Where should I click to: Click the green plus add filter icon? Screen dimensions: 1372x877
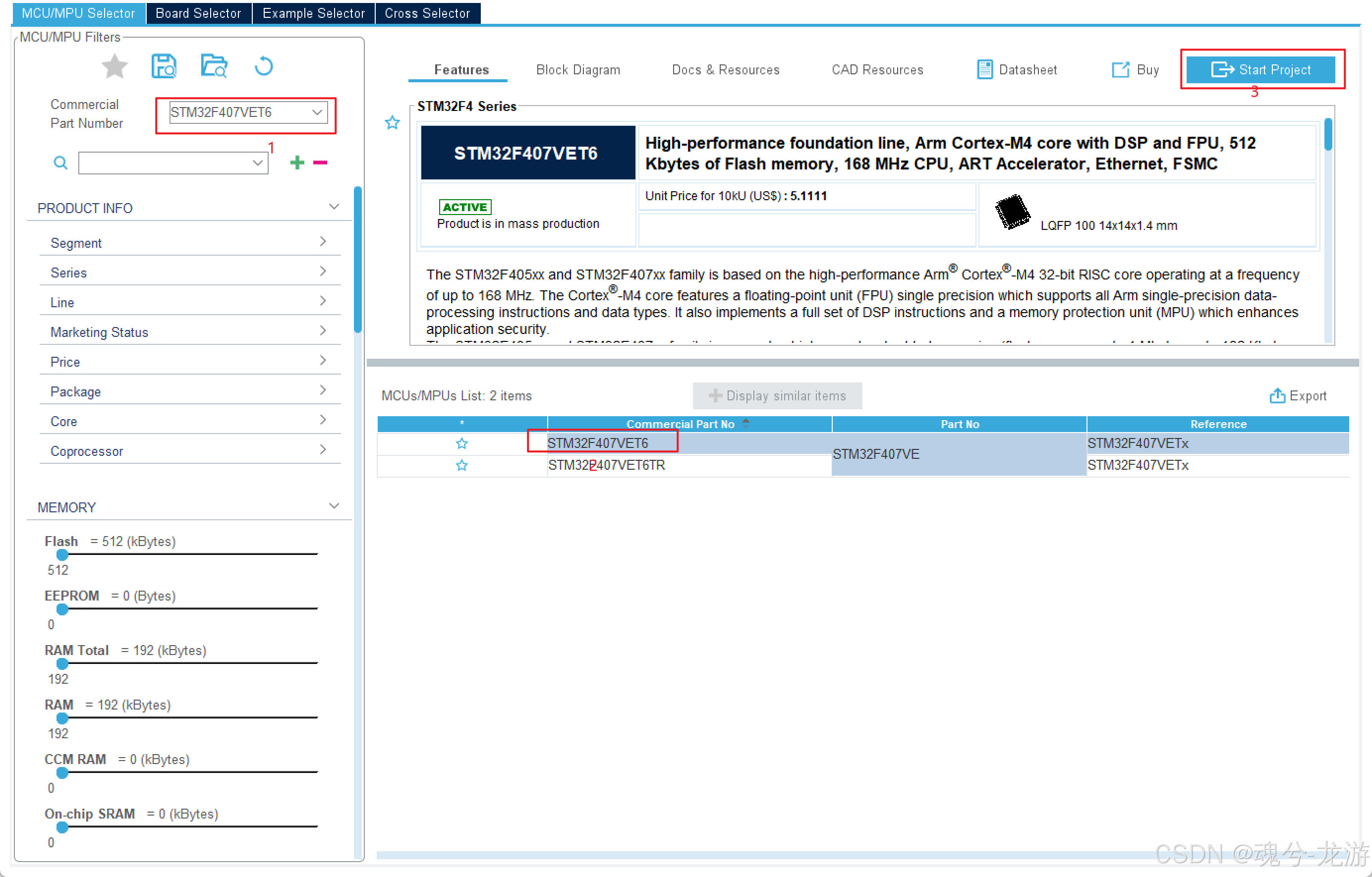coord(297,163)
